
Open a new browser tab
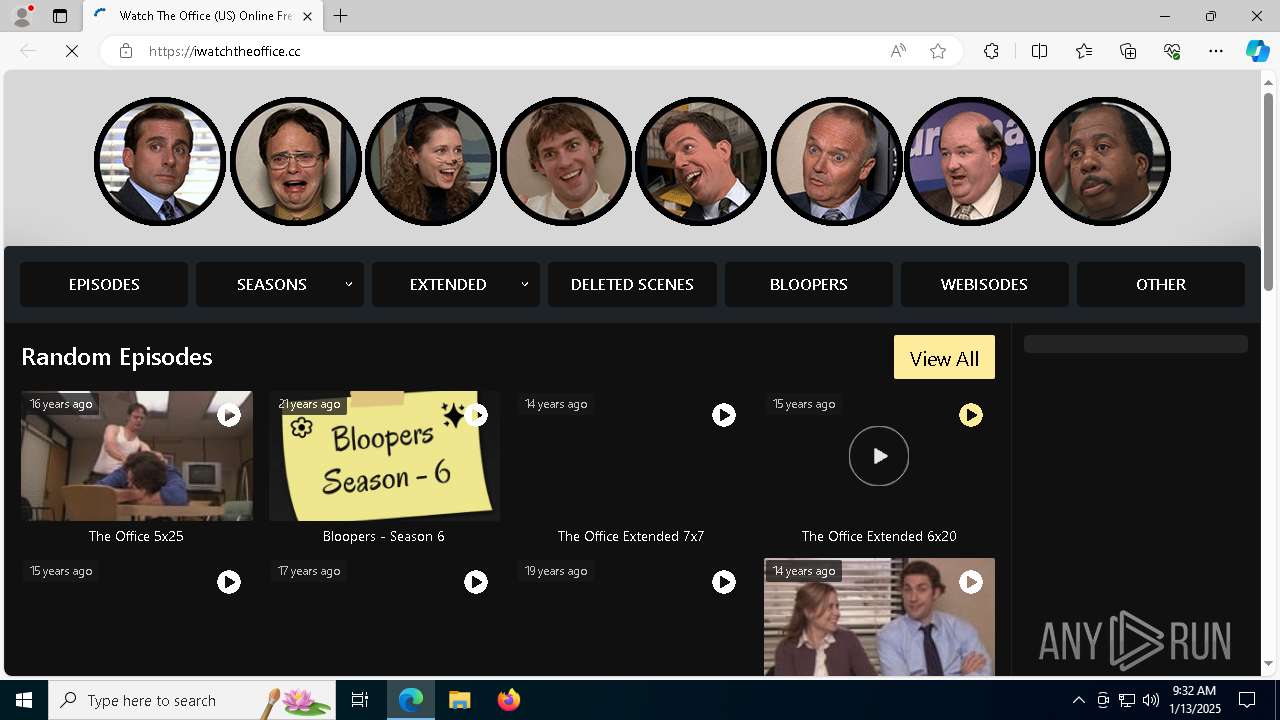(341, 16)
